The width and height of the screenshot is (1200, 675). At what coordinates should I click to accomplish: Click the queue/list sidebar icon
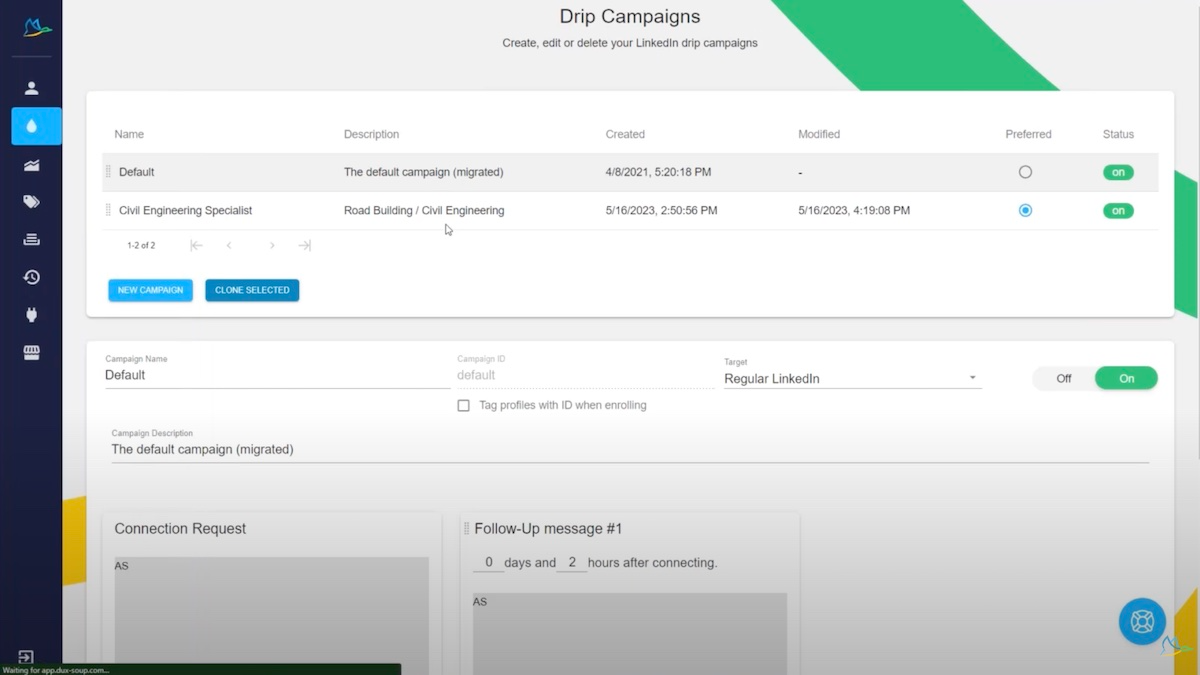pyautogui.click(x=32, y=239)
